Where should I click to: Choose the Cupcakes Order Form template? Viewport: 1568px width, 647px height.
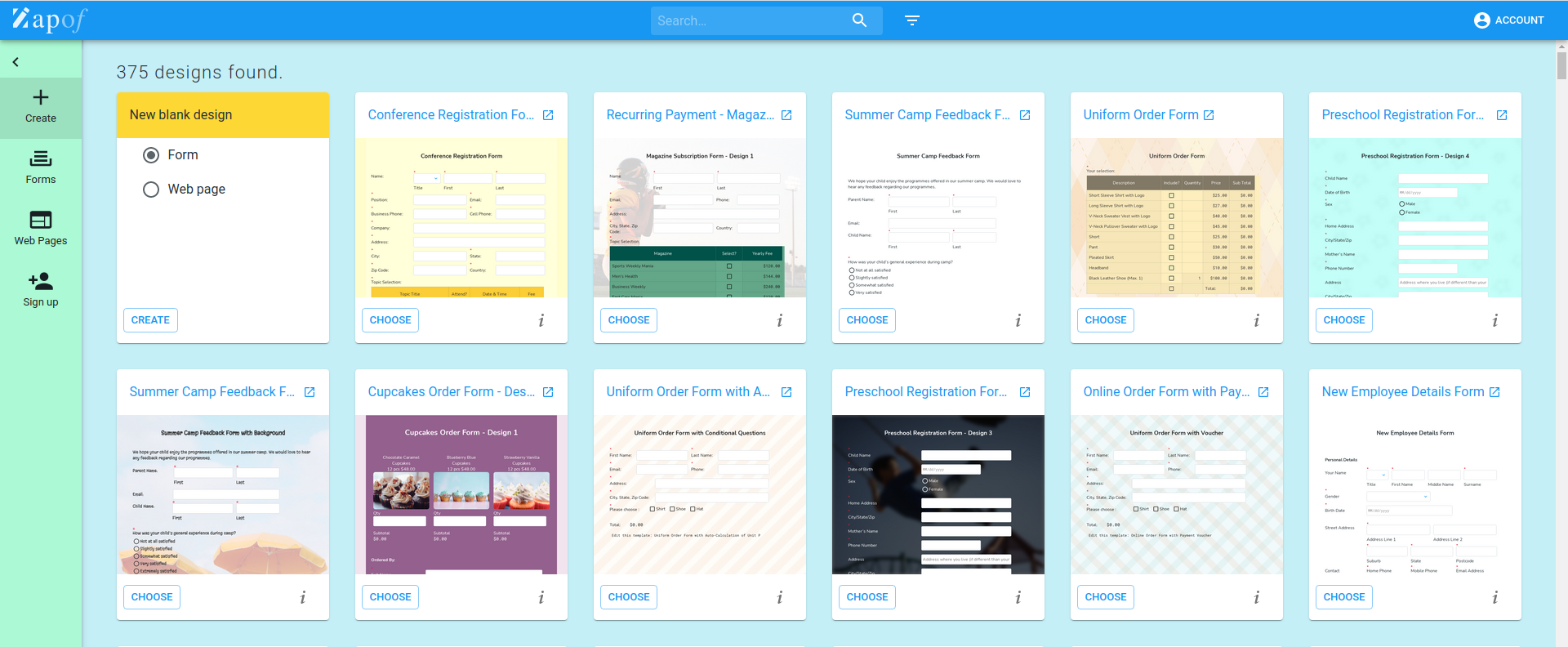pos(390,597)
